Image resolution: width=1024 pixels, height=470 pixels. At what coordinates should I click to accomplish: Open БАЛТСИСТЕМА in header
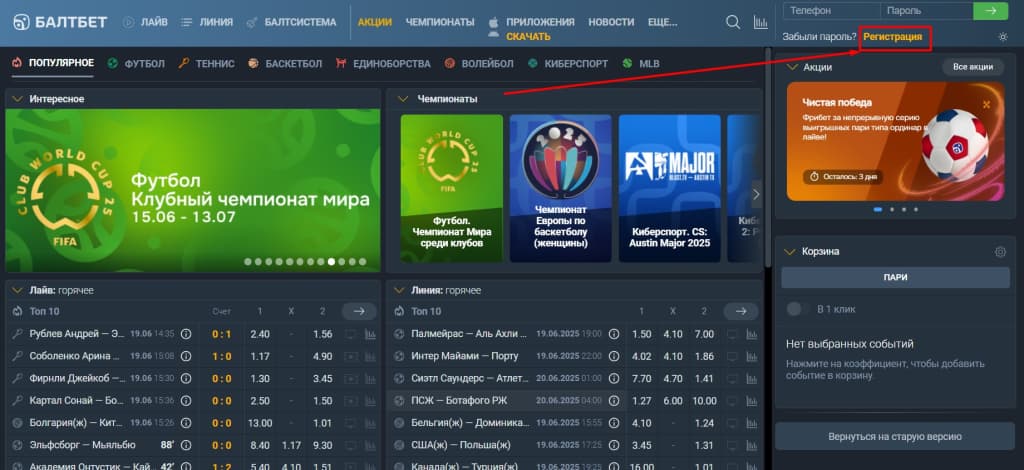(x=291, y=22)
